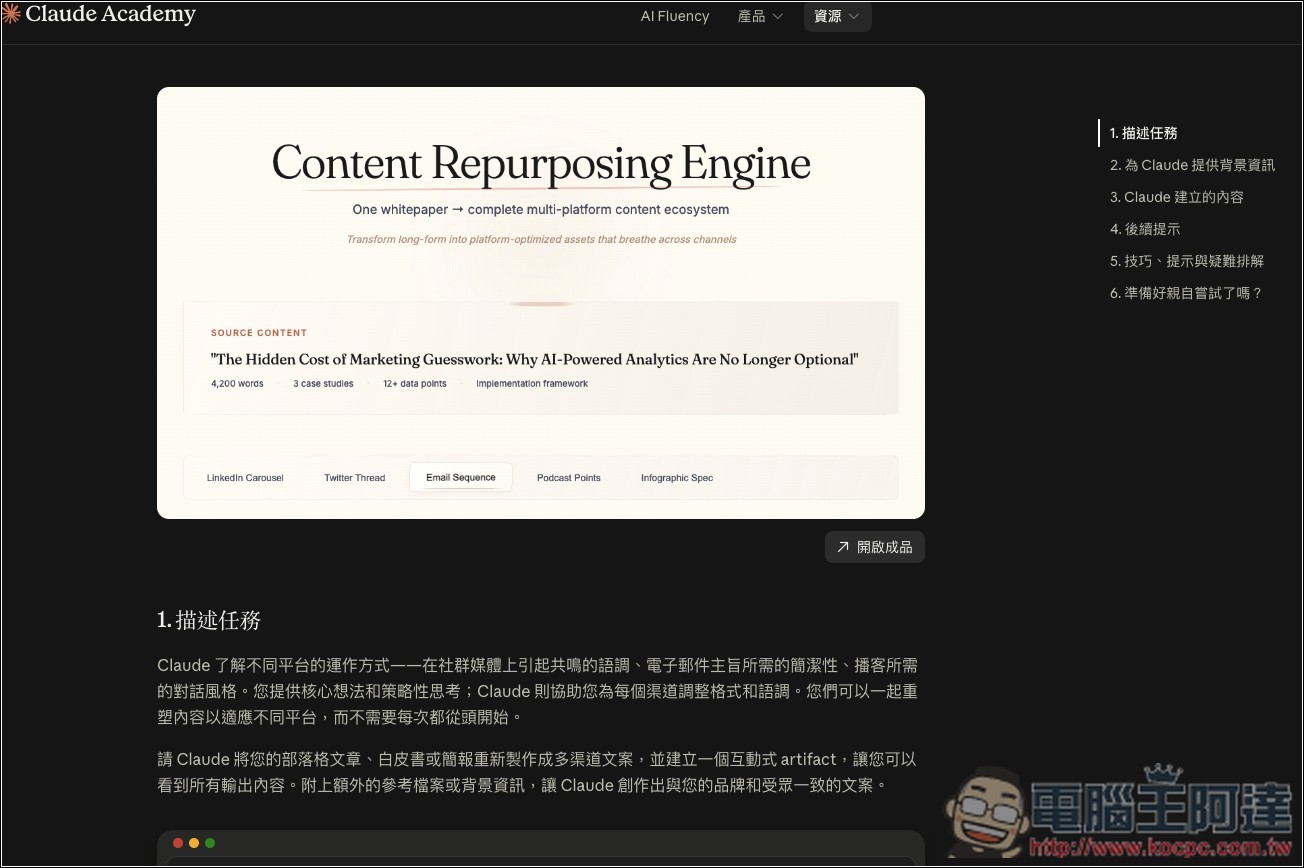Jump to 5. 技巧、提示與疑難排解
The width and height of the screenshot is (1304, 868).
1187,261
